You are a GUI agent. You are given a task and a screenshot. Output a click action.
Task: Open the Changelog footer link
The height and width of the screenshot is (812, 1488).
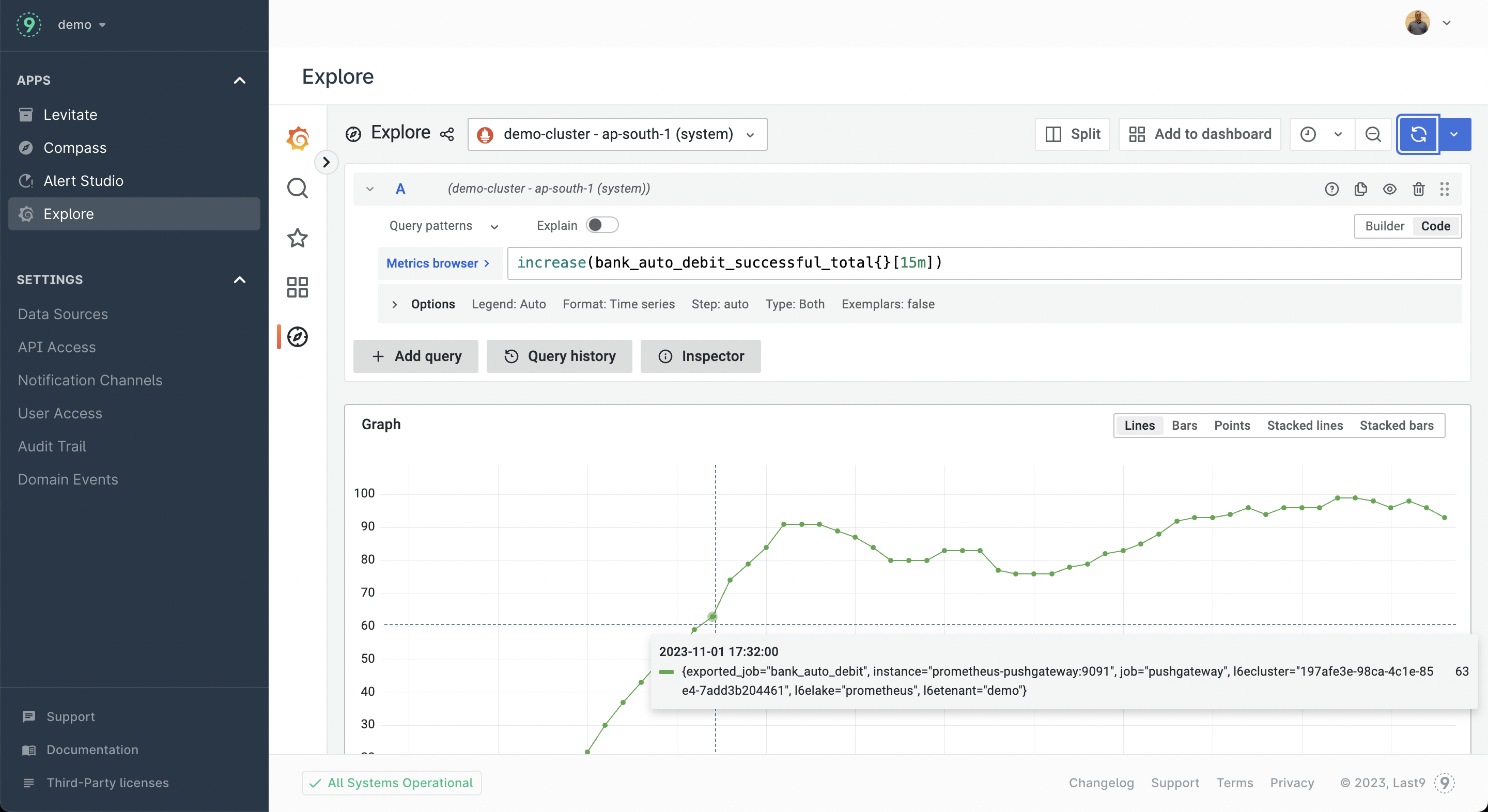(1101, 782)
